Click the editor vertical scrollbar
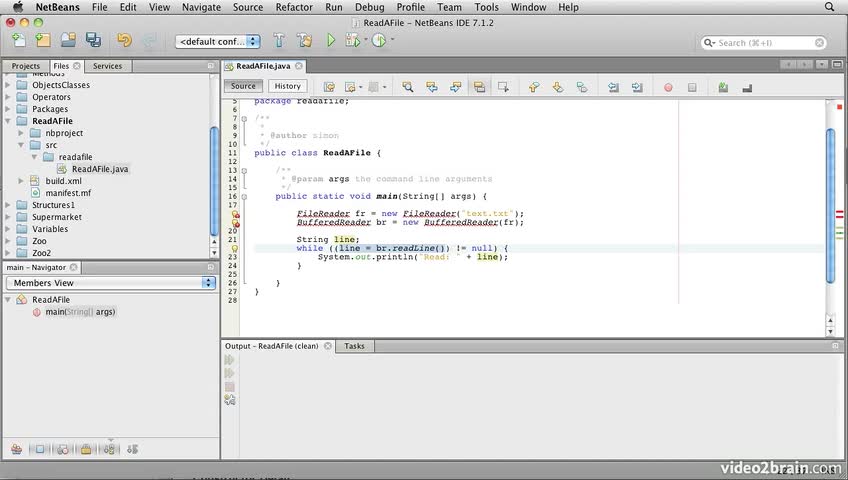848x480 pixels. point(830,200)
